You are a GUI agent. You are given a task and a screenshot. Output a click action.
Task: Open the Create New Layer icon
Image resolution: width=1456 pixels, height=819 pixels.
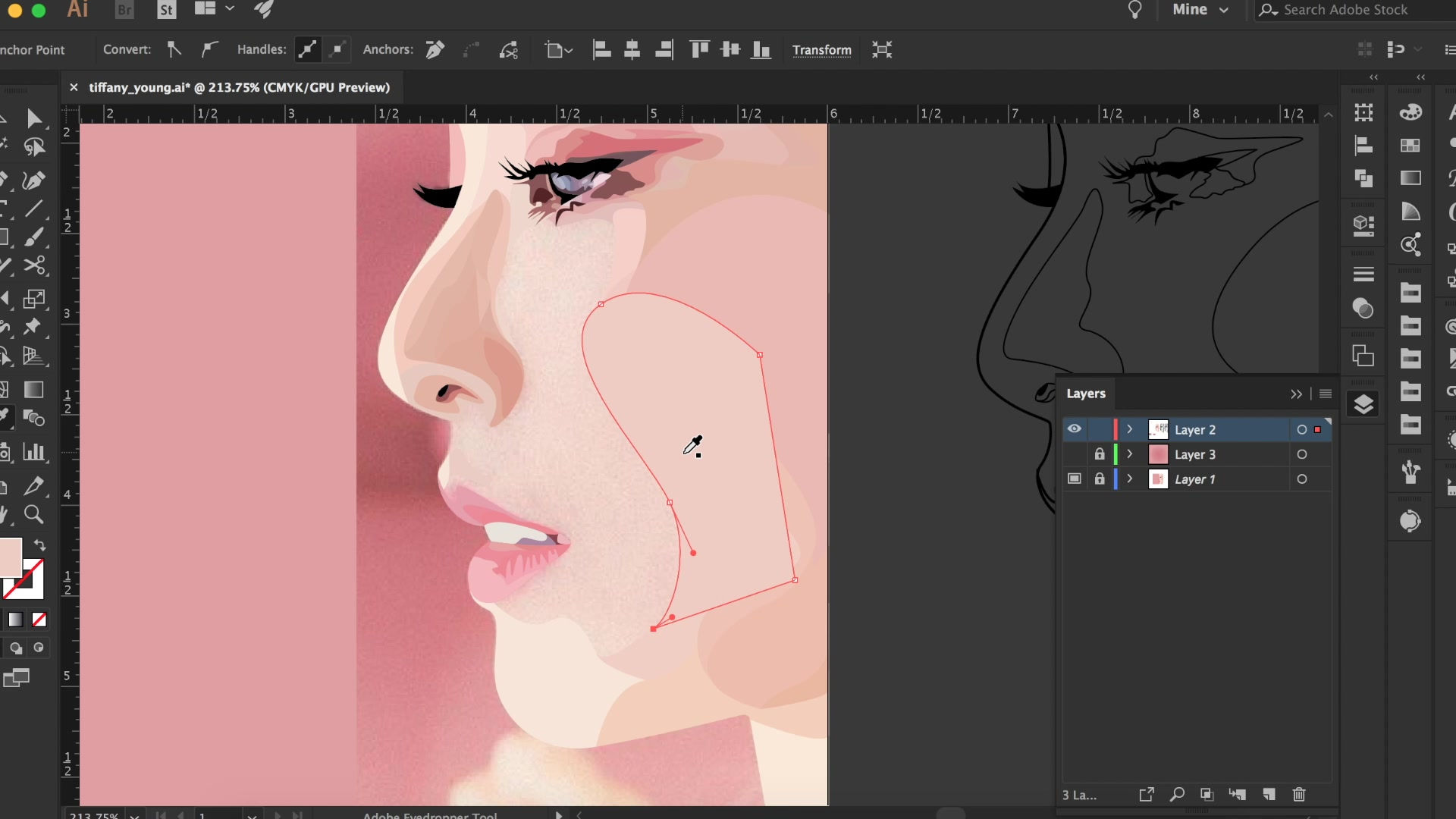click(x=1268, y=795)
